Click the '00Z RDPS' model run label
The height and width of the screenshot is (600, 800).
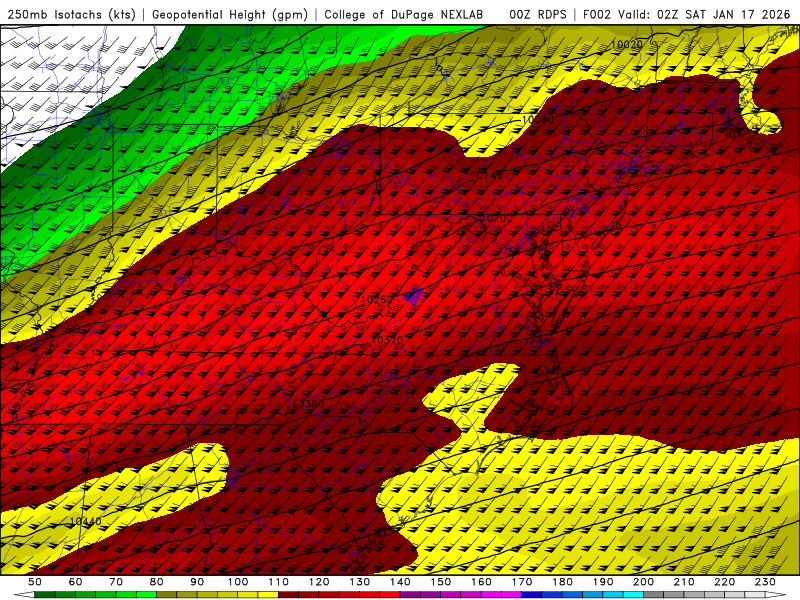pos(538,15)
